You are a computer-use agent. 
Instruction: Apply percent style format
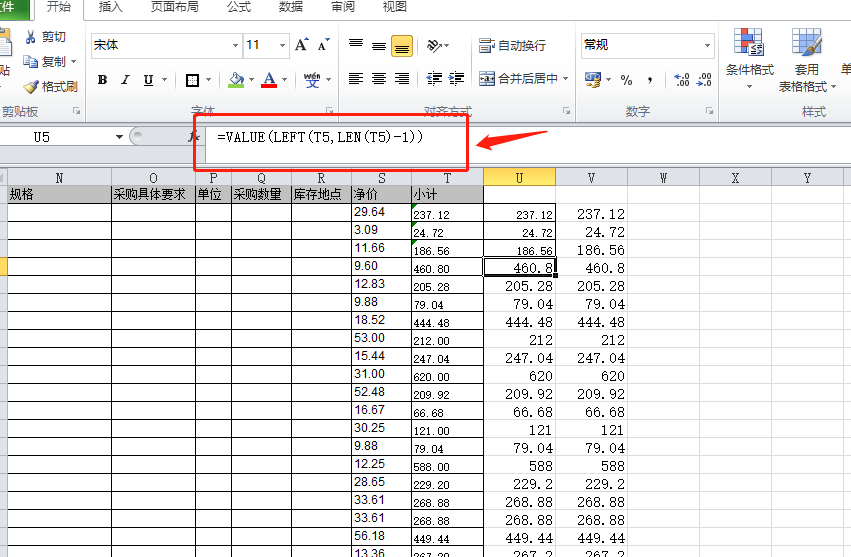[x=626, y=80]
